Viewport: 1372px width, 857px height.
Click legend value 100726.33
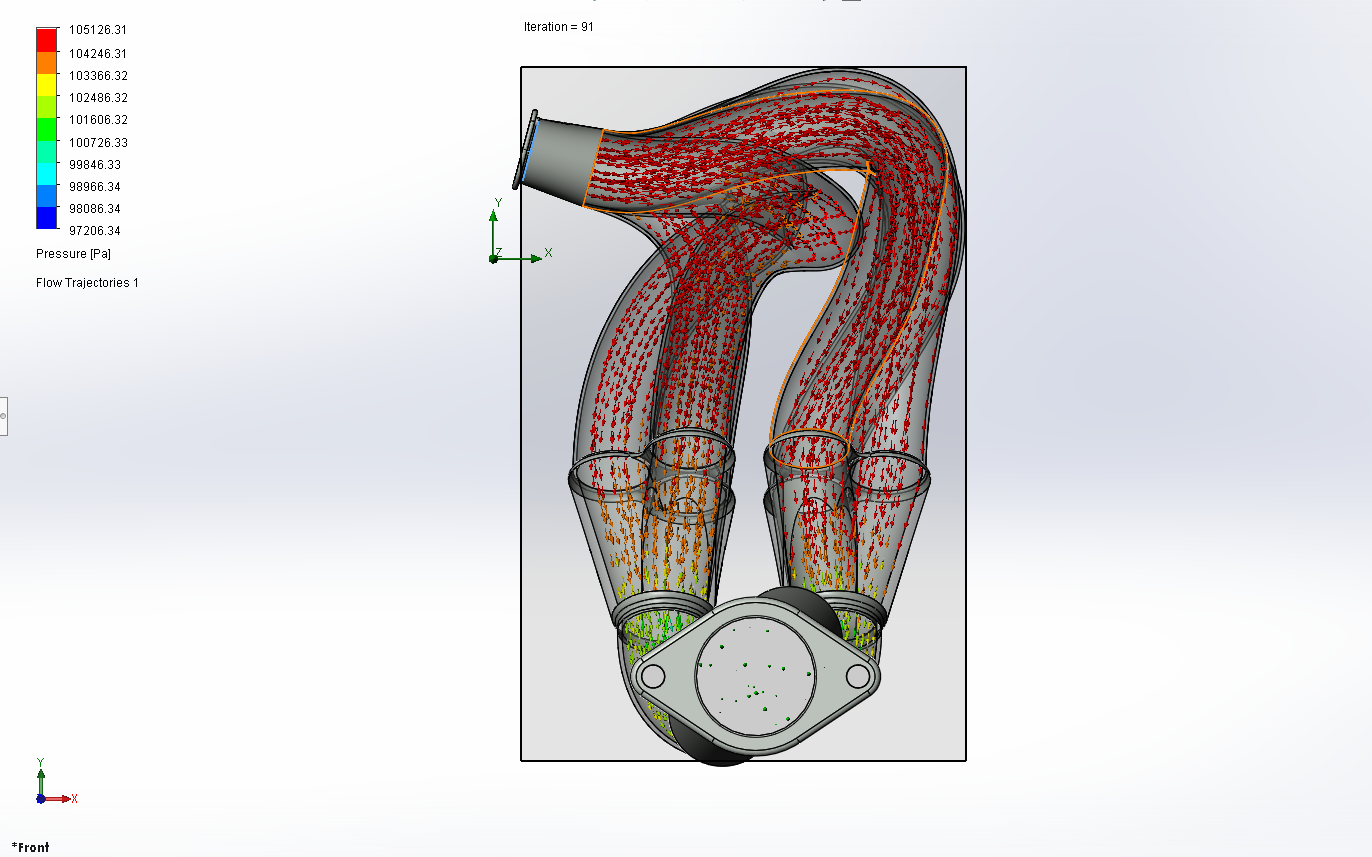98,143
